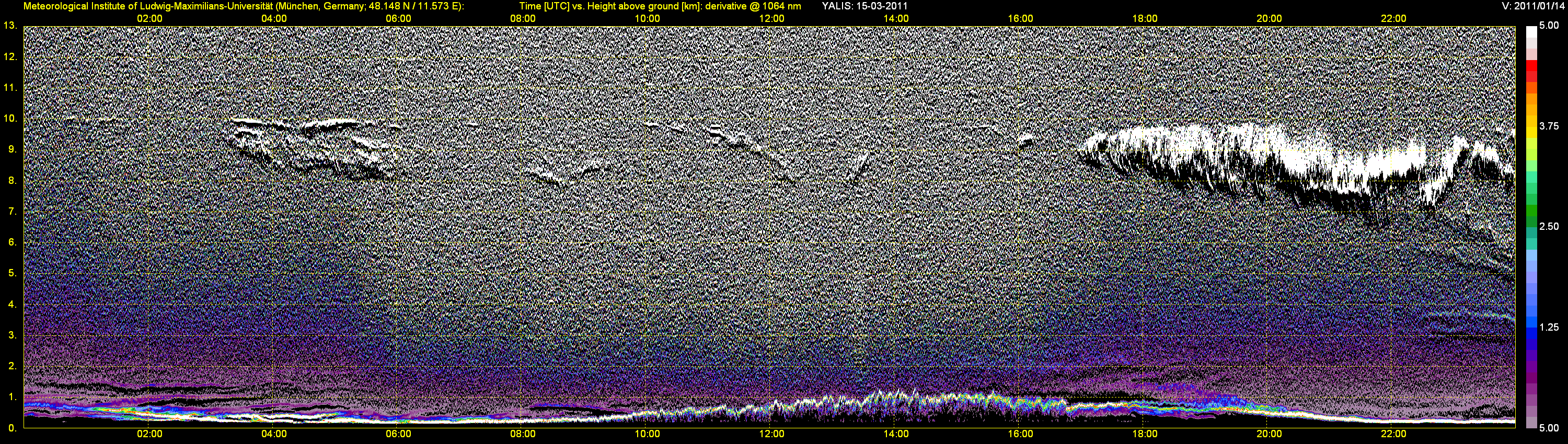This screenshot has width=1568, height=444.
Task: Click the 12 km height axis label
Action: (x=10, y=56)
